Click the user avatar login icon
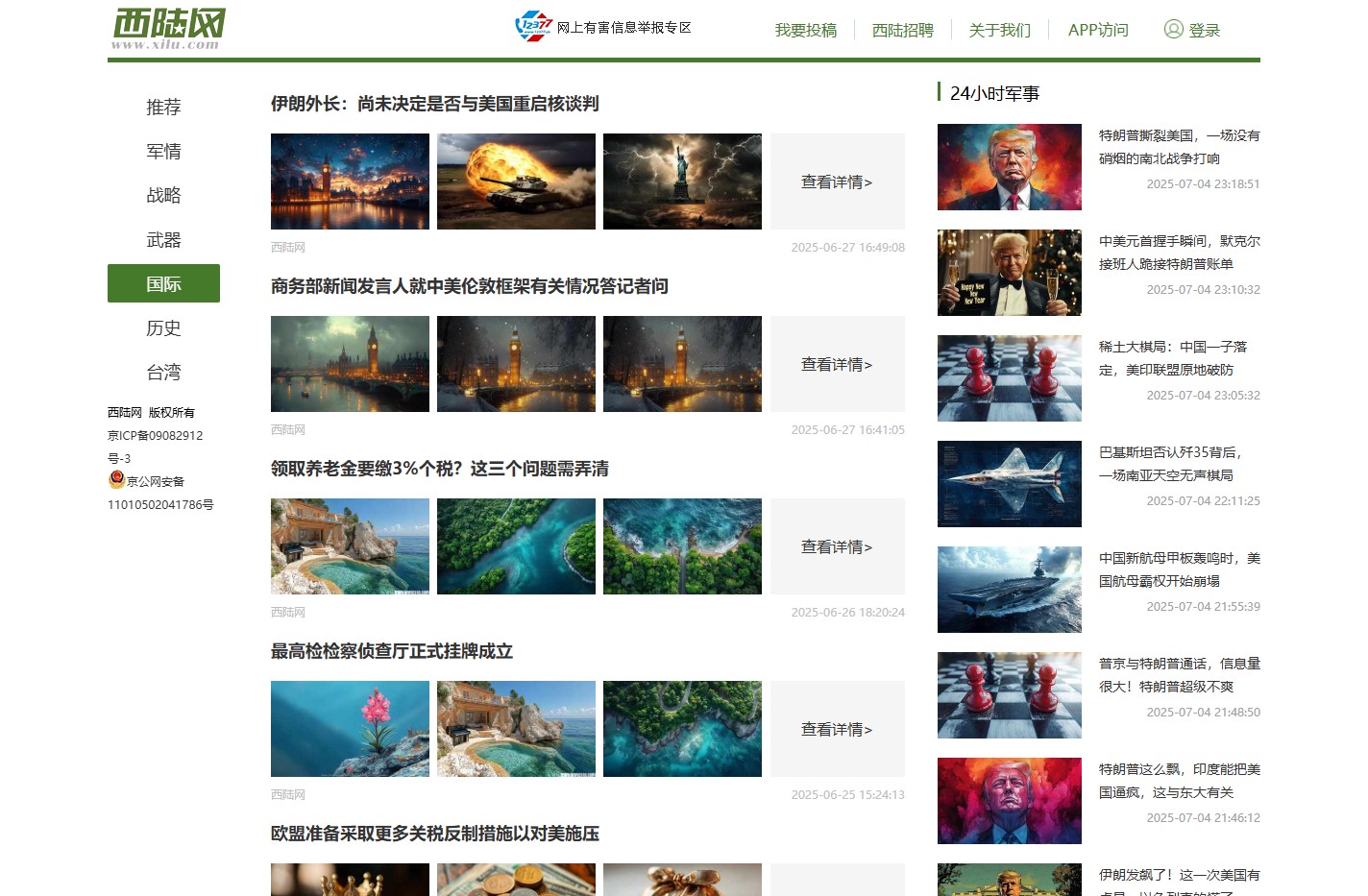Viewport: 1368px width, 896px height. tap(1173, 29)
